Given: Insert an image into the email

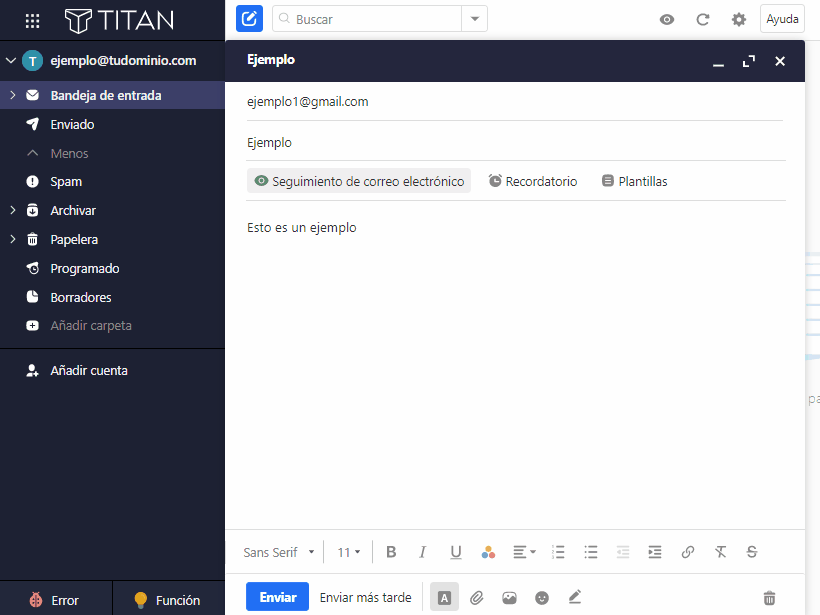Looking at the screenshot, I should [509, 597].
